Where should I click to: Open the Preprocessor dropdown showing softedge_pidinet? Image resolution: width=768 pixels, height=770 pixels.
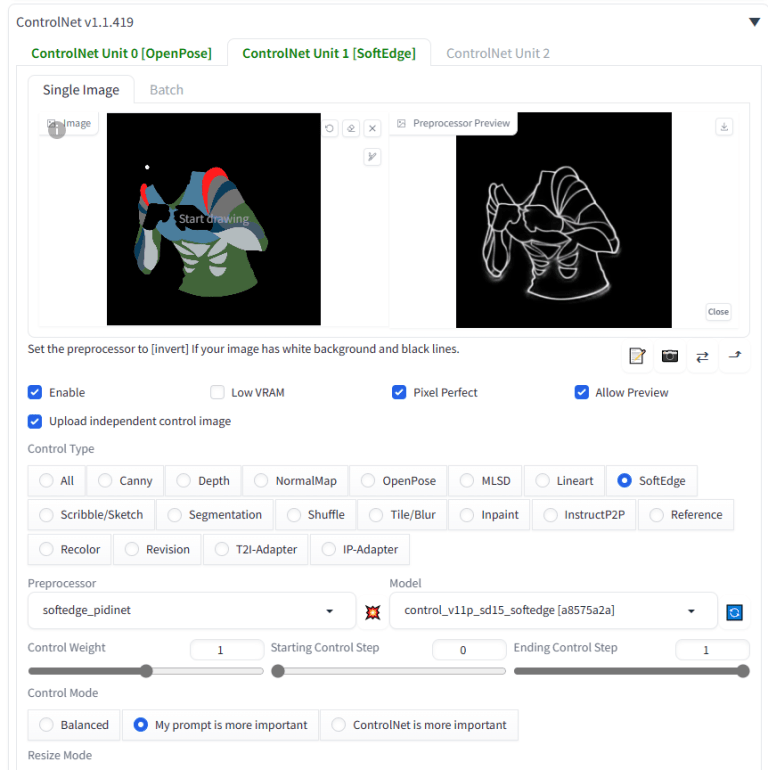point(188,610)
